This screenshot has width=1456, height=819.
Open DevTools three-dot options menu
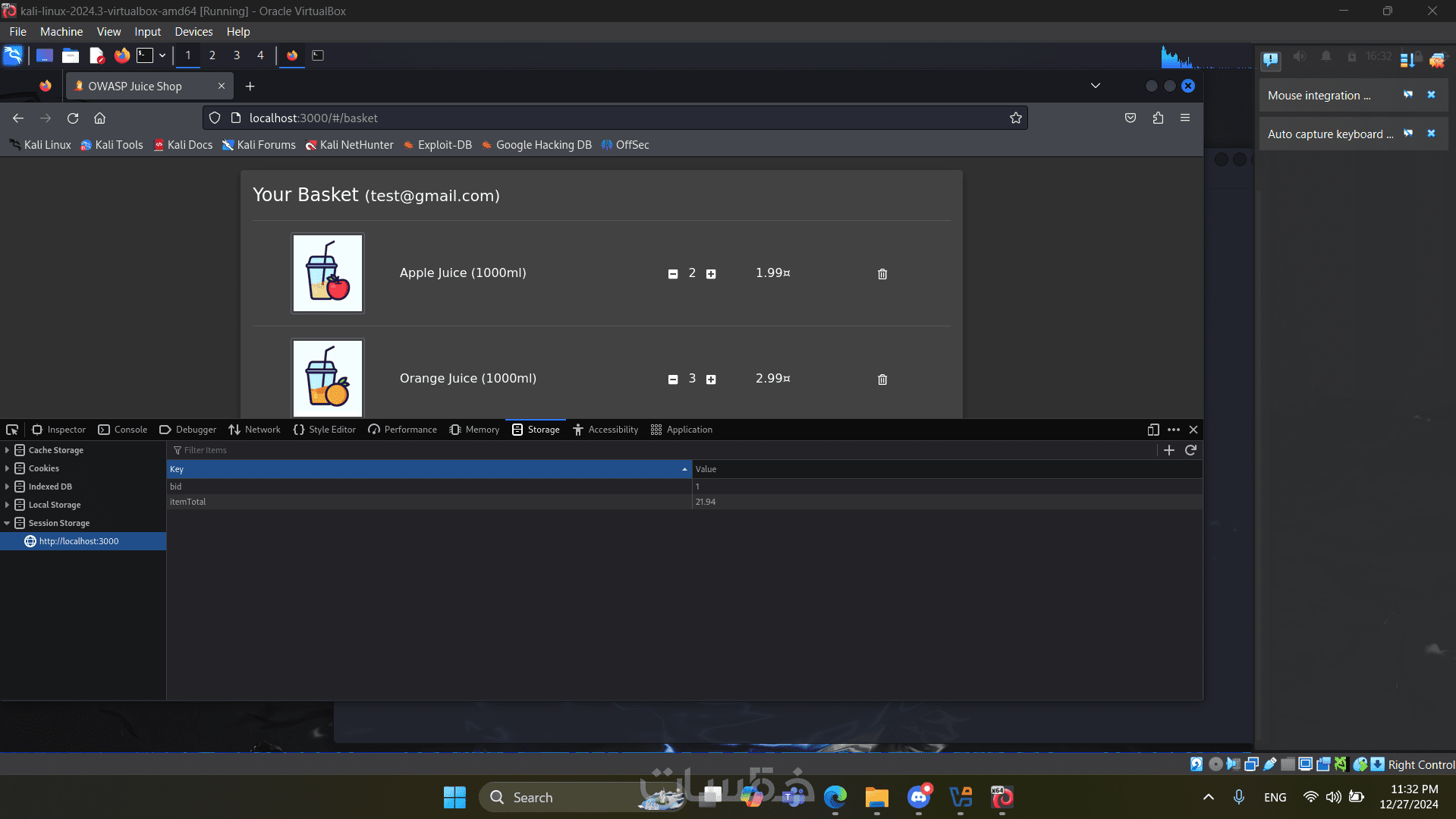tap(1174, 430)
